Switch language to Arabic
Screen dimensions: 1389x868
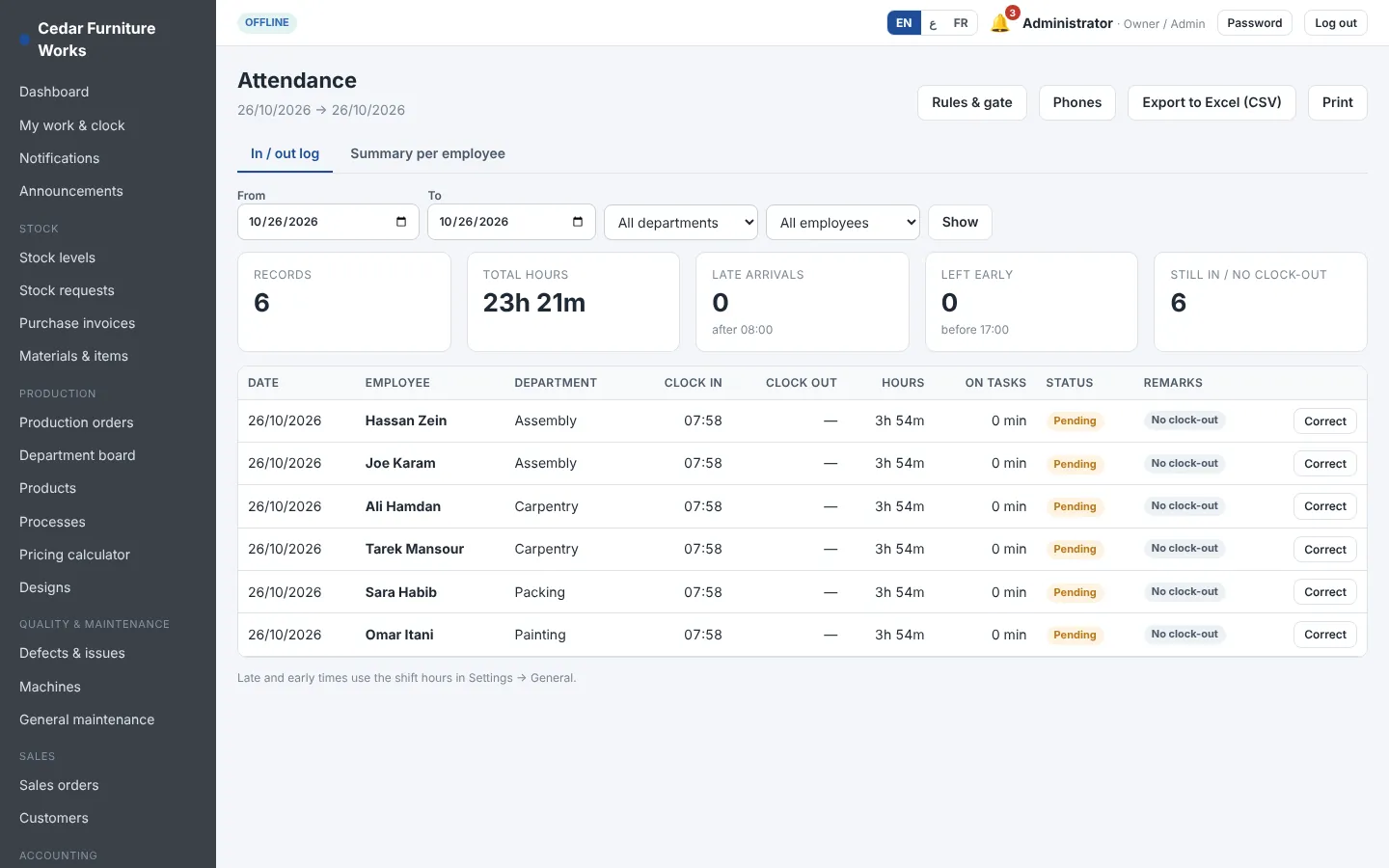tap(933, 23)
